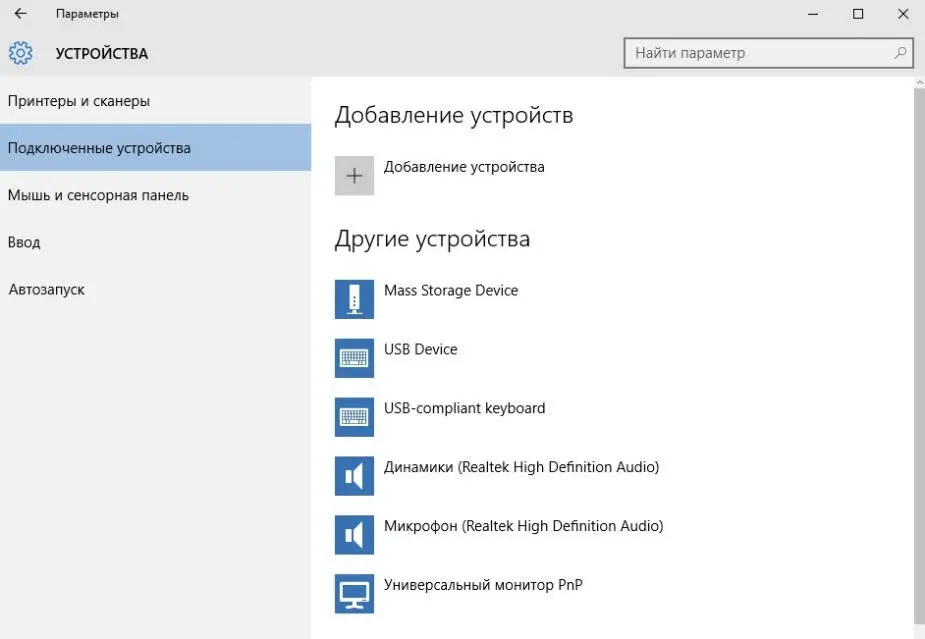Click the plus icon to add device

(354, 176)
